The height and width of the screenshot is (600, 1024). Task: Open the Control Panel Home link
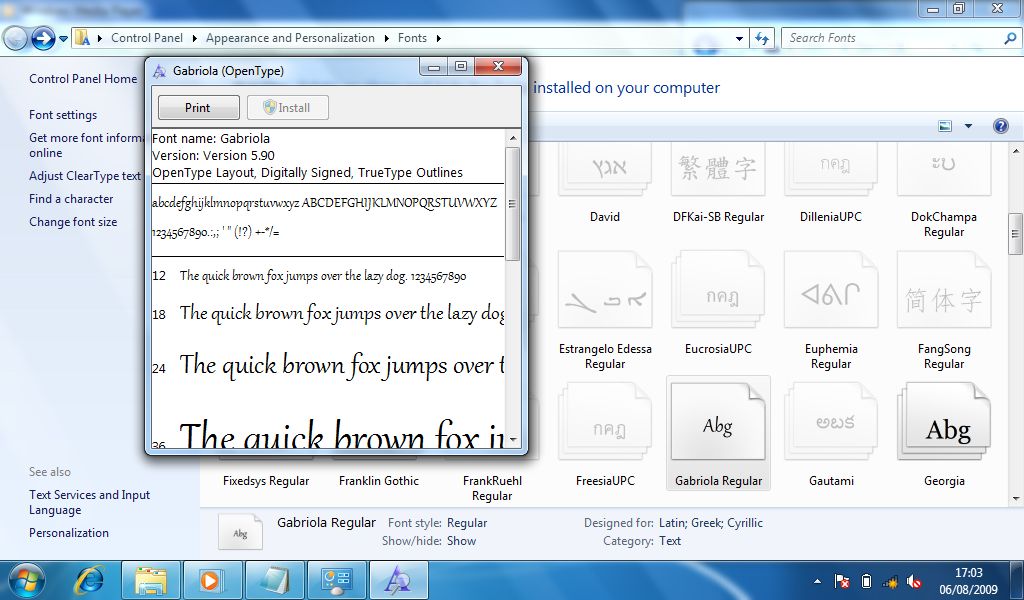(83, 79)
